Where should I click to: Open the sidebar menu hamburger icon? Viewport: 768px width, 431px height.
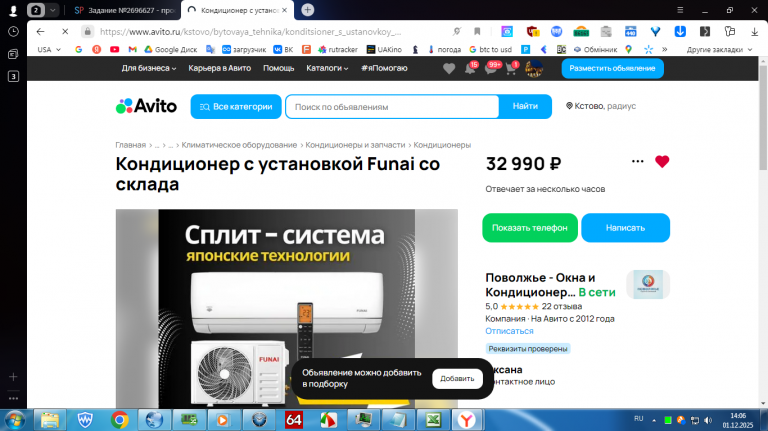click(680, 10)
